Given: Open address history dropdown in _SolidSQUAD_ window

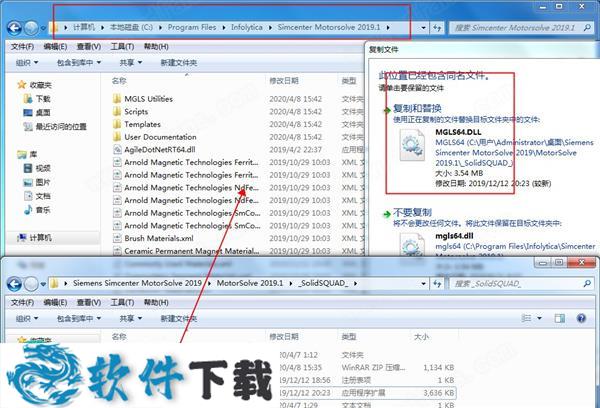Looking at the screenshot, I should tap(423, 284).
